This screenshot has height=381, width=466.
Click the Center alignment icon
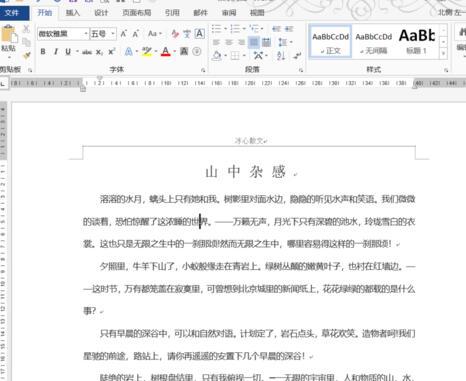[x=229, y=43]
